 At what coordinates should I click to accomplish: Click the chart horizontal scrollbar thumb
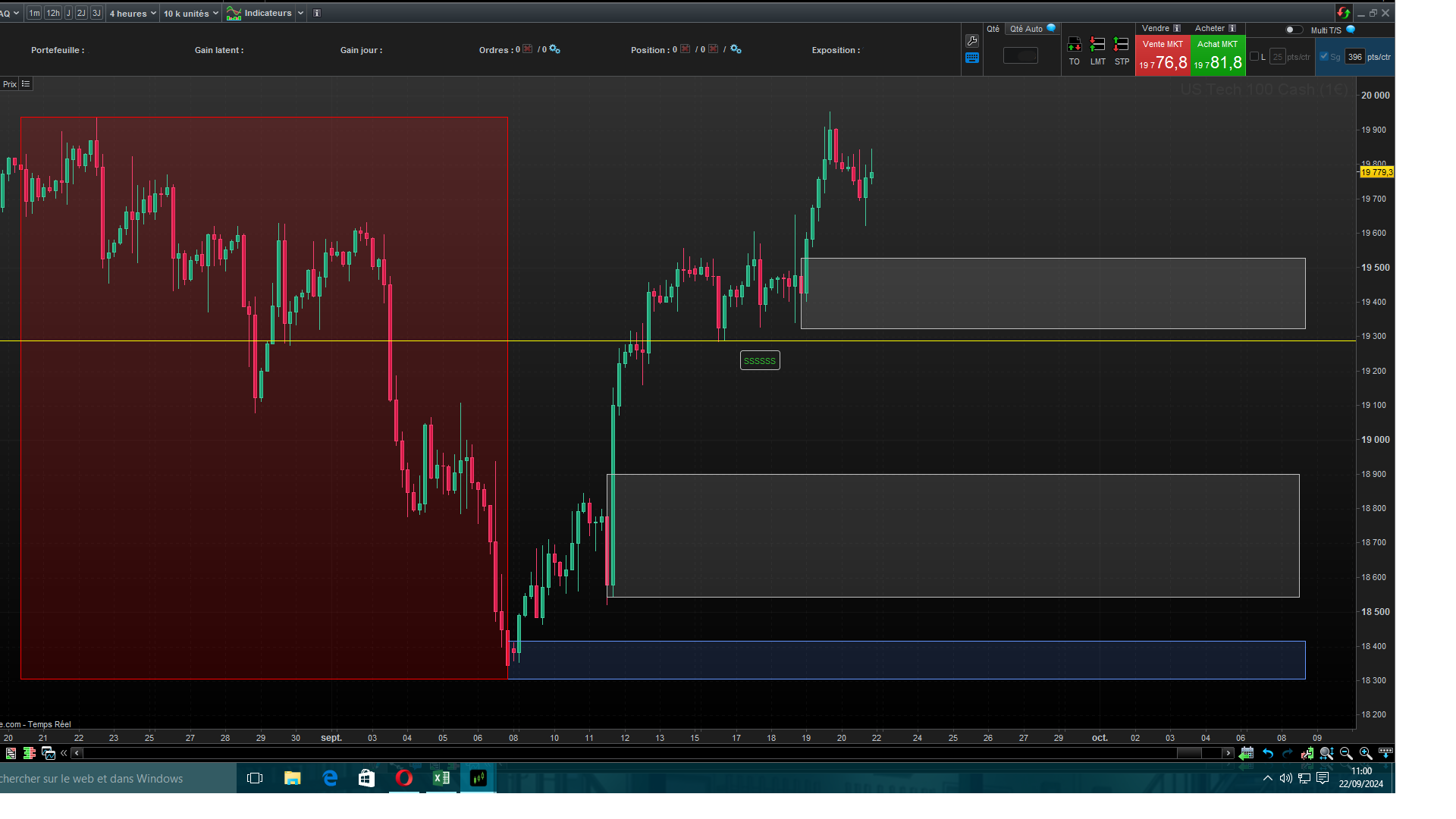pyautogui.click(x=1189, y=753)
